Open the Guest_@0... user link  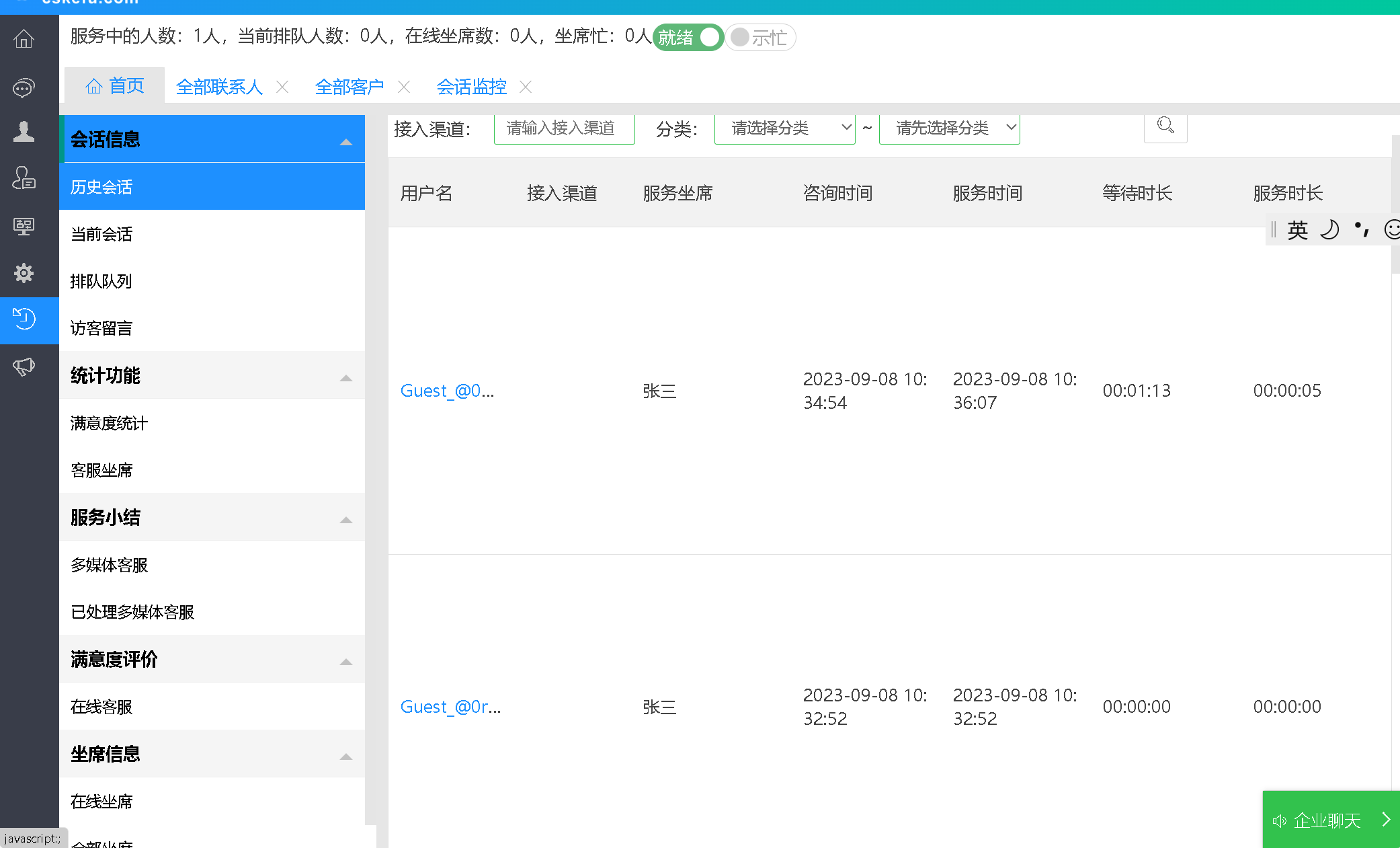click(x=447, y=391)
